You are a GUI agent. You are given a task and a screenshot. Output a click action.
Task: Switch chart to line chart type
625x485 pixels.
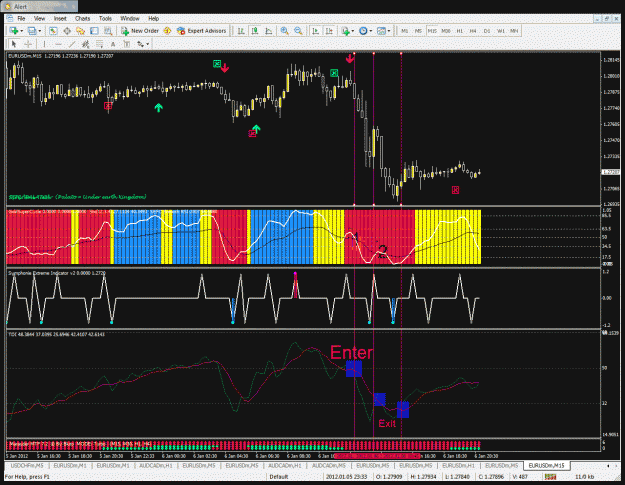point(269,31)
